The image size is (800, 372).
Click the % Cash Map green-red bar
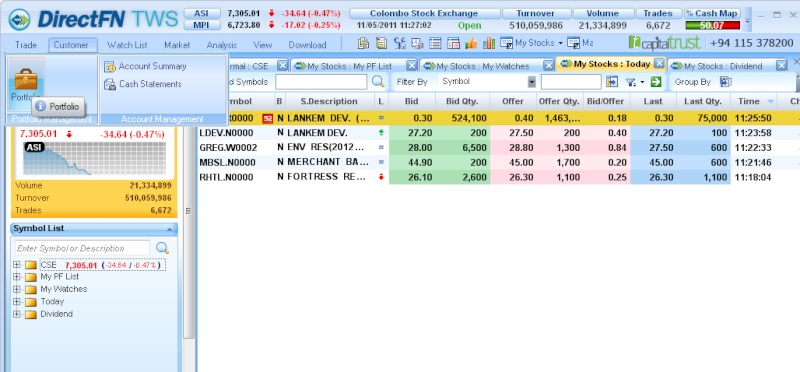coord(712,26)
